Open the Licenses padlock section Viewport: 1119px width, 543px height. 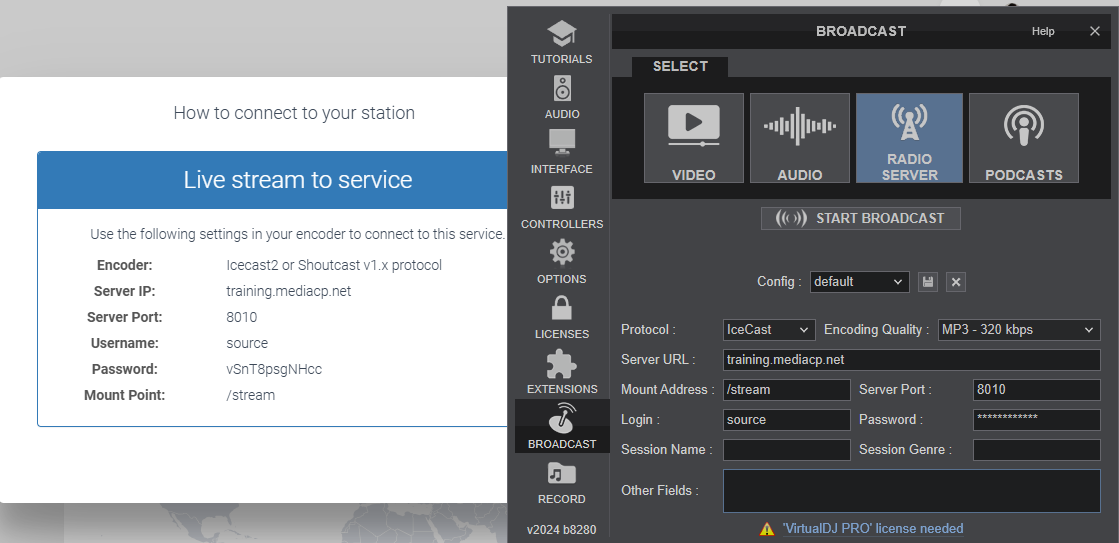pos(562,317)
